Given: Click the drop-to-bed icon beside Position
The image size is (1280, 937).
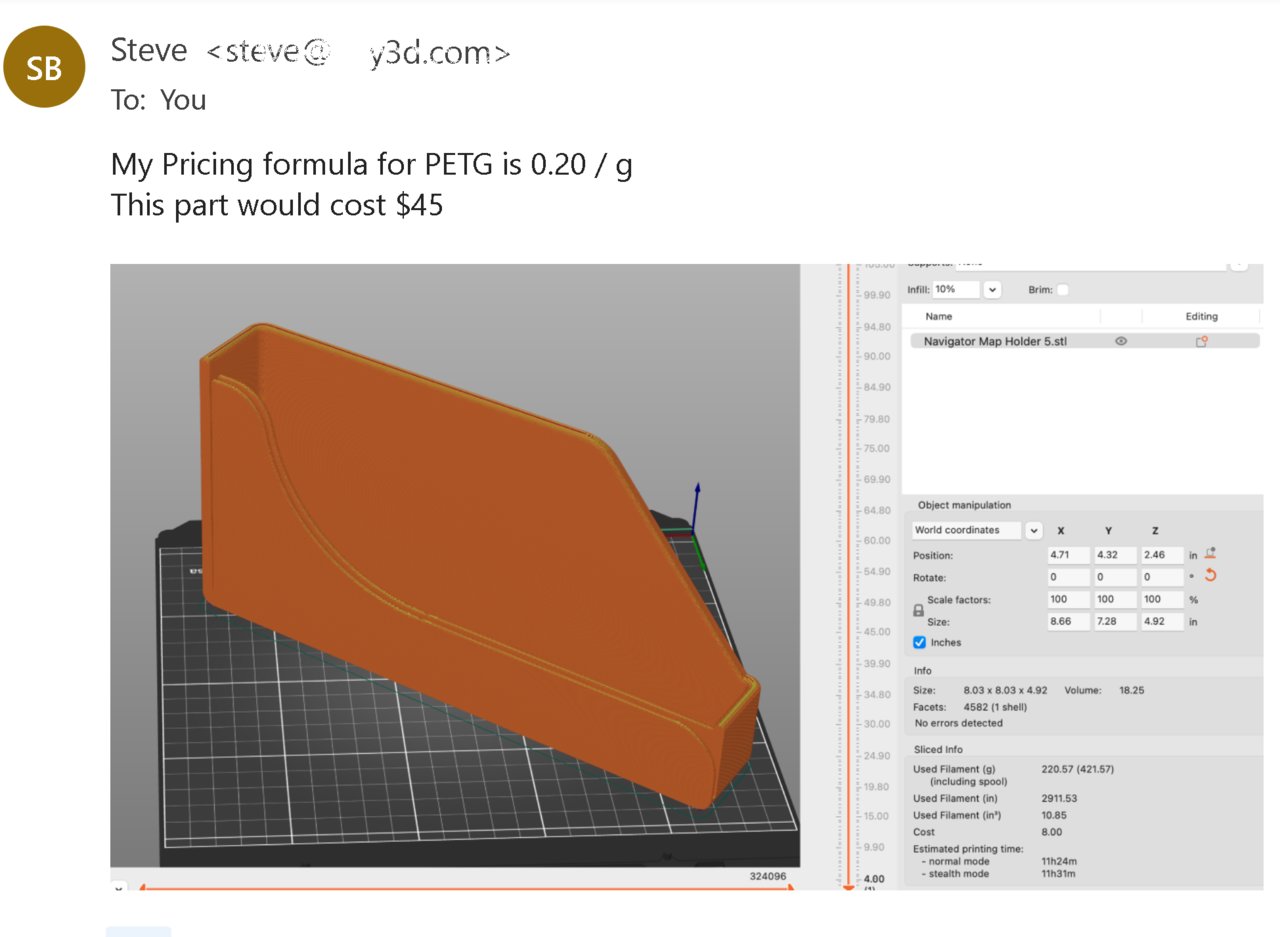Looking at the screenshot, I should pyautogui.click(x=1211, y=553).
